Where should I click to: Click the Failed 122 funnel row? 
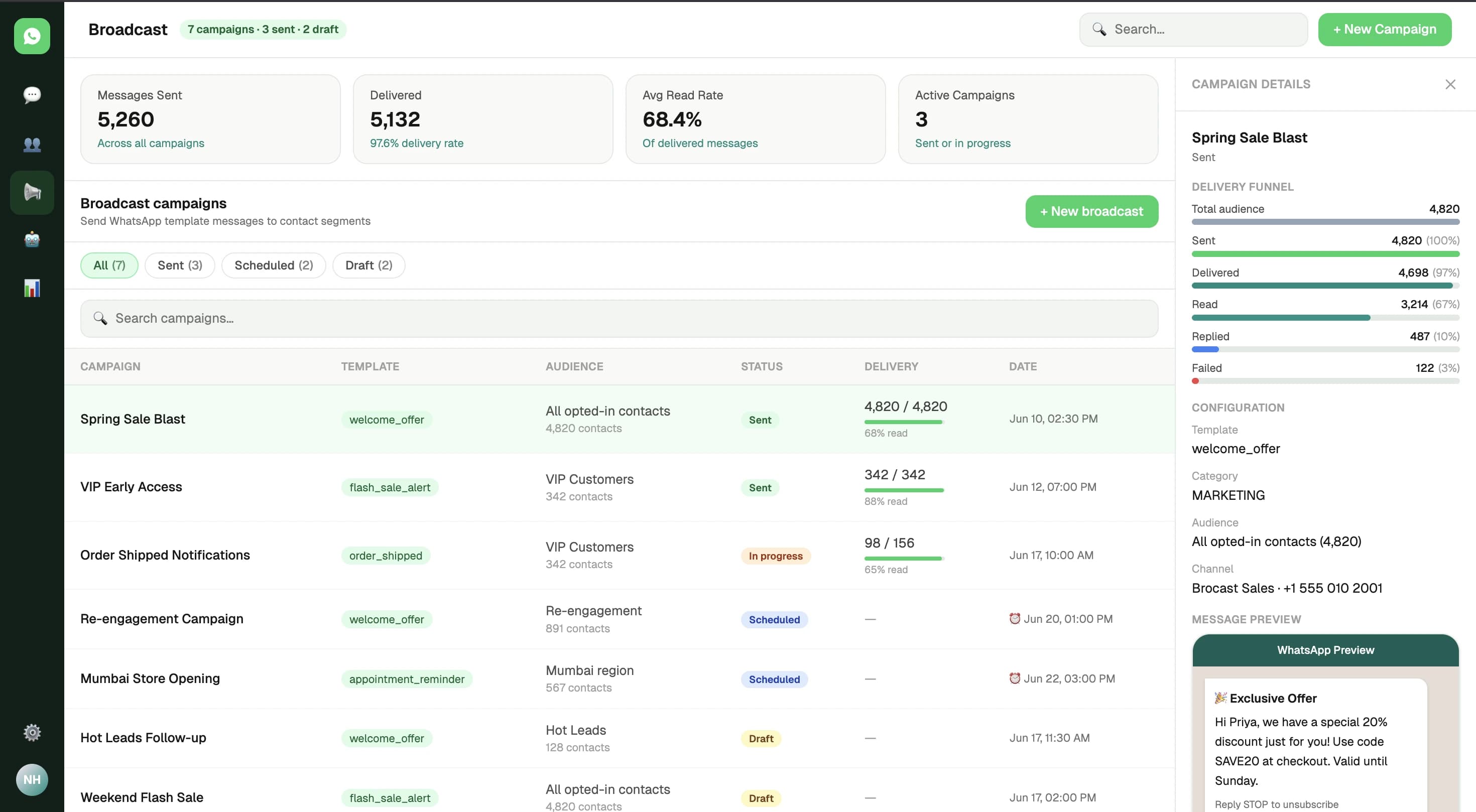tap(1325, 372)
